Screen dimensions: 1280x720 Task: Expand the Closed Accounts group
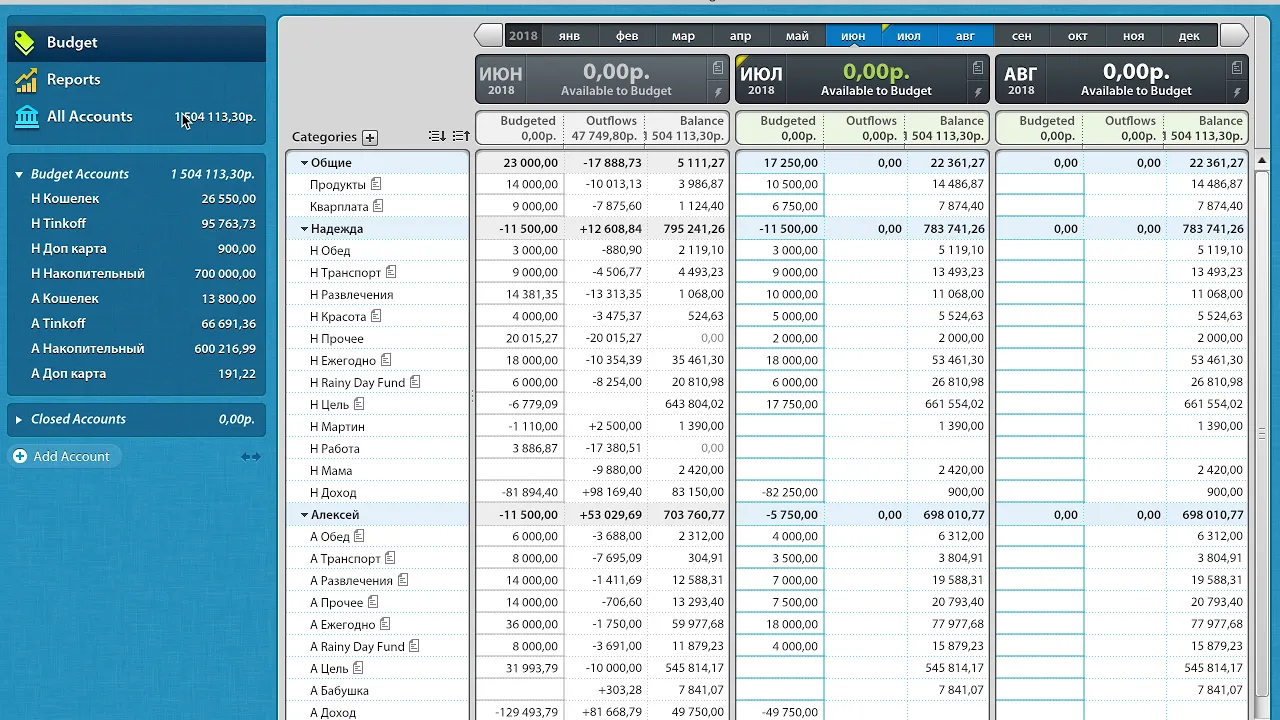18,419
